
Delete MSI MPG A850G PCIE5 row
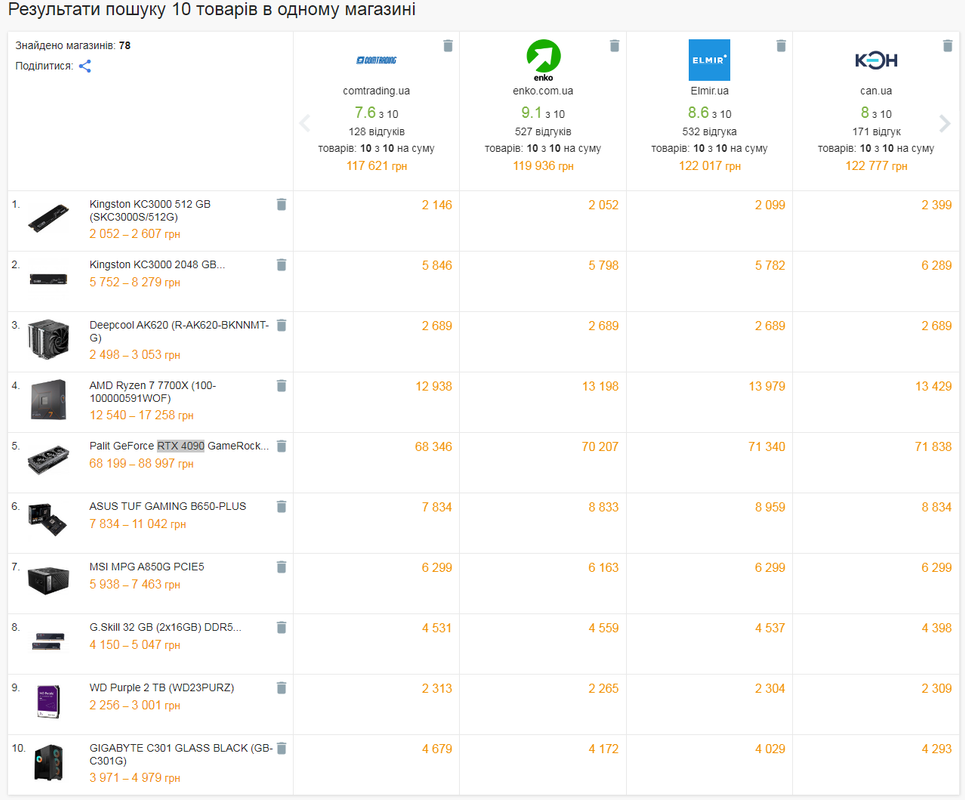pos(281,567)
